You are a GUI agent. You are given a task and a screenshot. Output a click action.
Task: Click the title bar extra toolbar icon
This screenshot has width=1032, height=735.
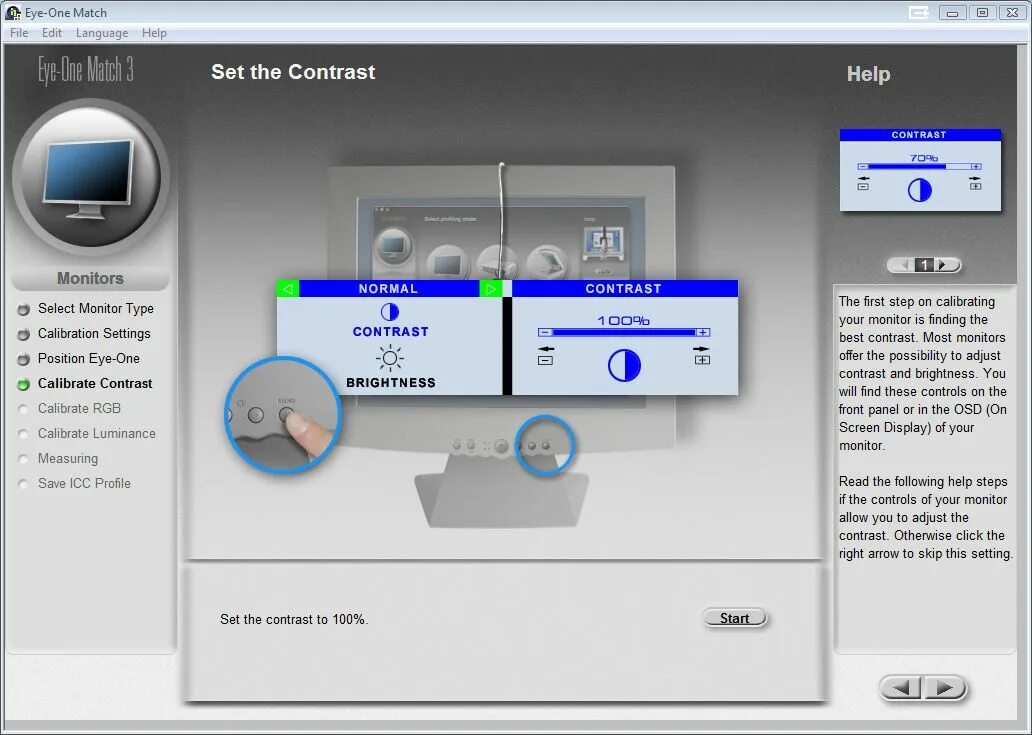click(x=918, y=13)
